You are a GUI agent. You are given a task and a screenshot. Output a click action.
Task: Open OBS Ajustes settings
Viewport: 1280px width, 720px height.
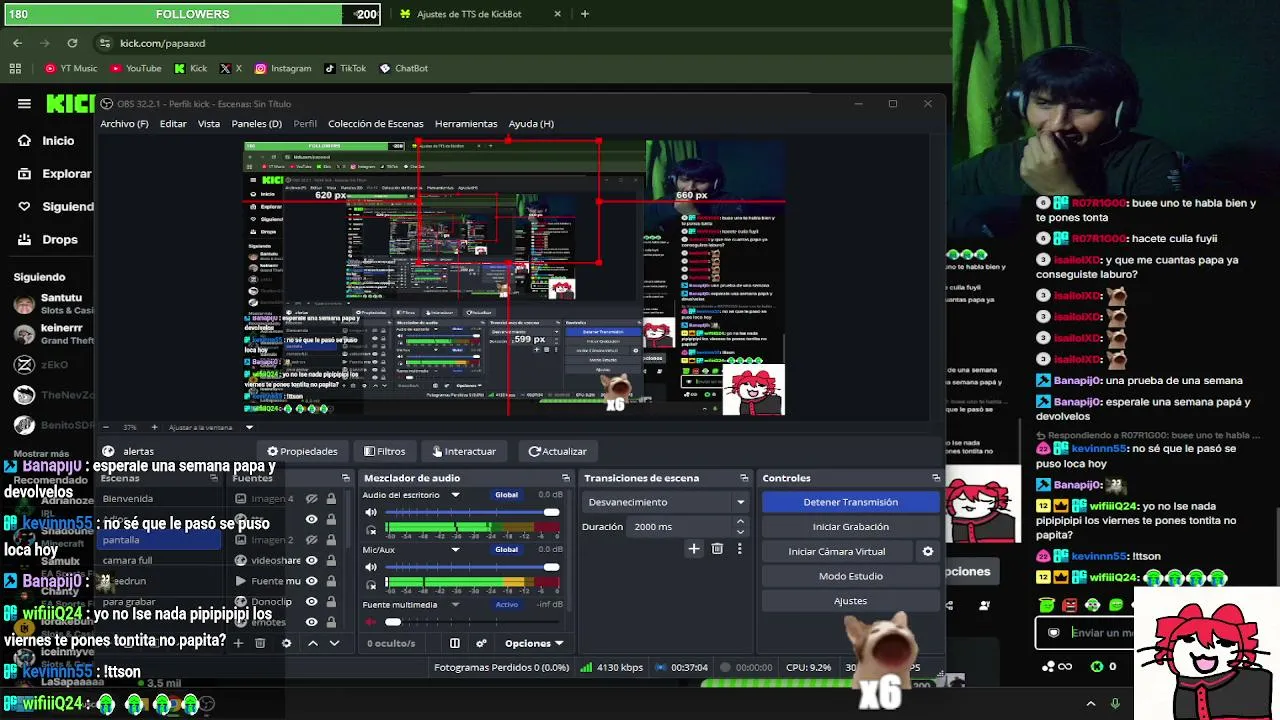(x=850, y=600)
